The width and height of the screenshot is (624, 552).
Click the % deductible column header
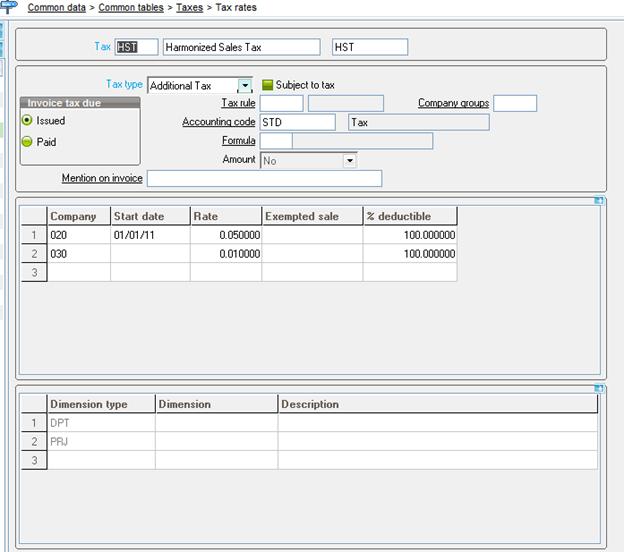(410, 216)
